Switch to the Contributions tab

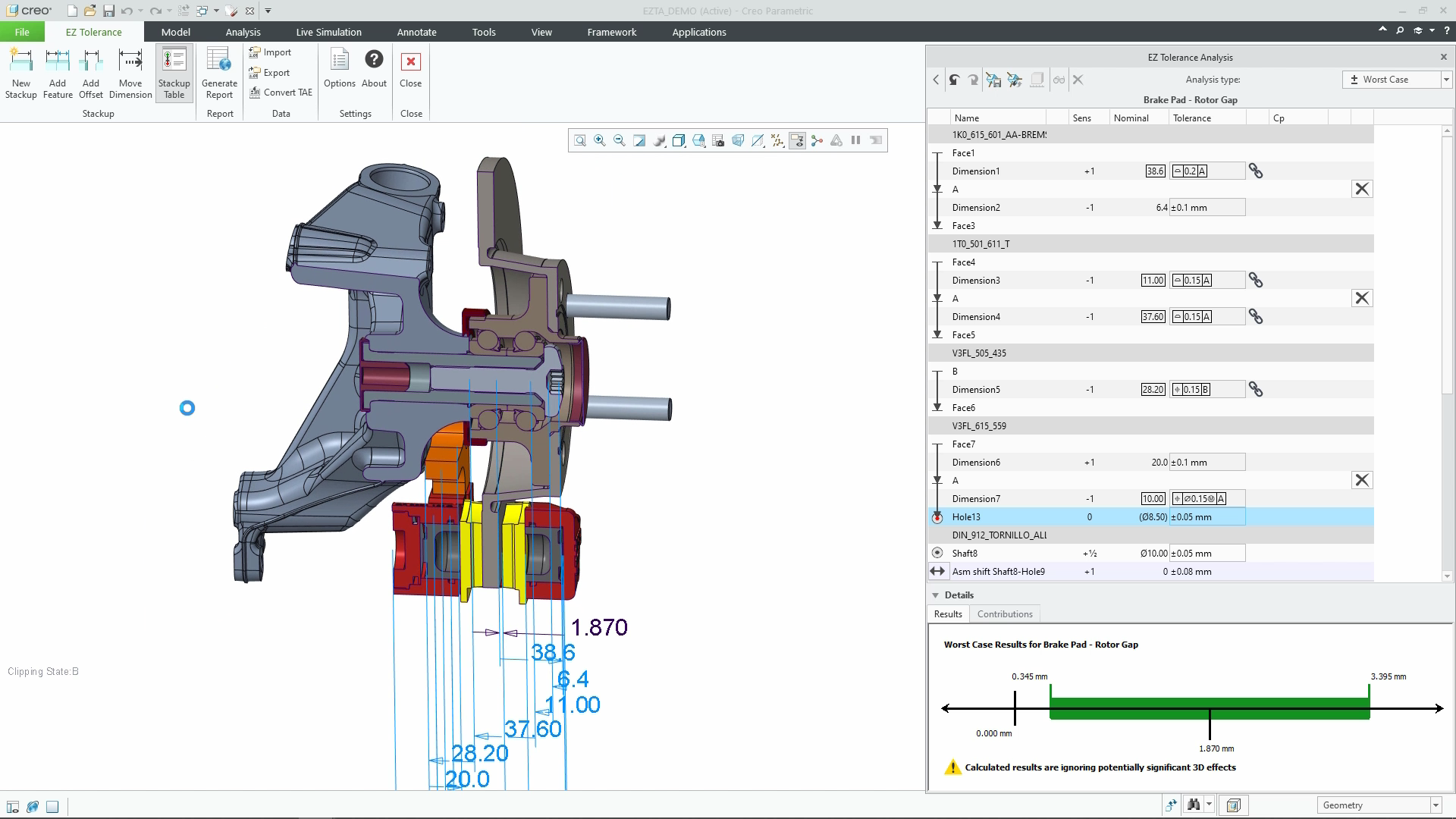(1005, 614)
